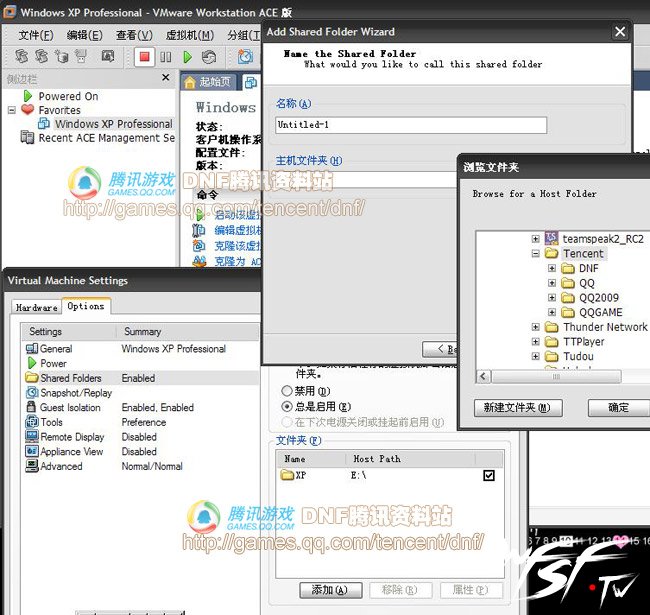Select the 总是启用 (Always enabled) radio button
Screen dimensions: 650x615
tap(288, 407)
